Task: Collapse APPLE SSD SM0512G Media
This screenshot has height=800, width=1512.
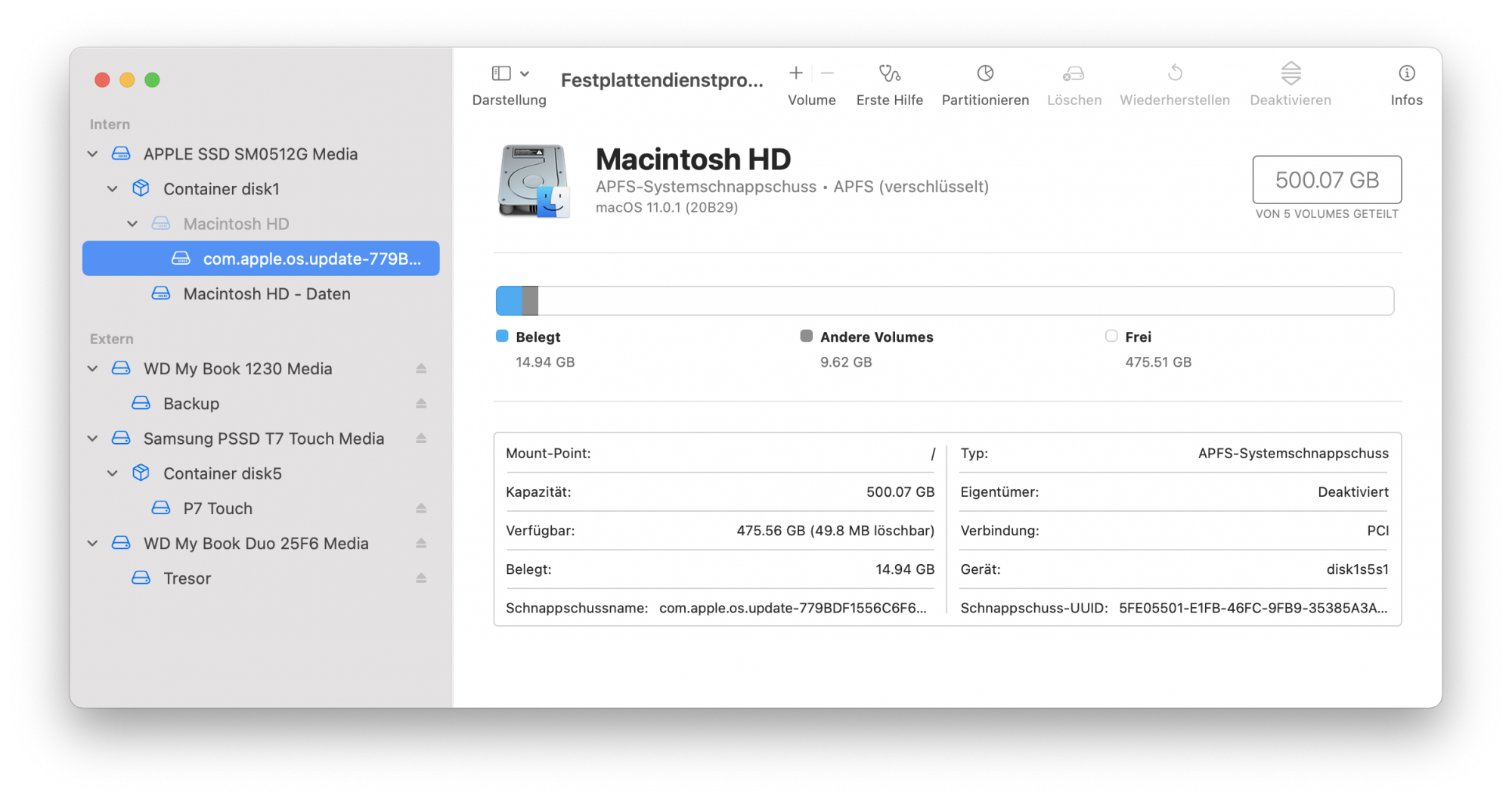Action: pos(92,154)
